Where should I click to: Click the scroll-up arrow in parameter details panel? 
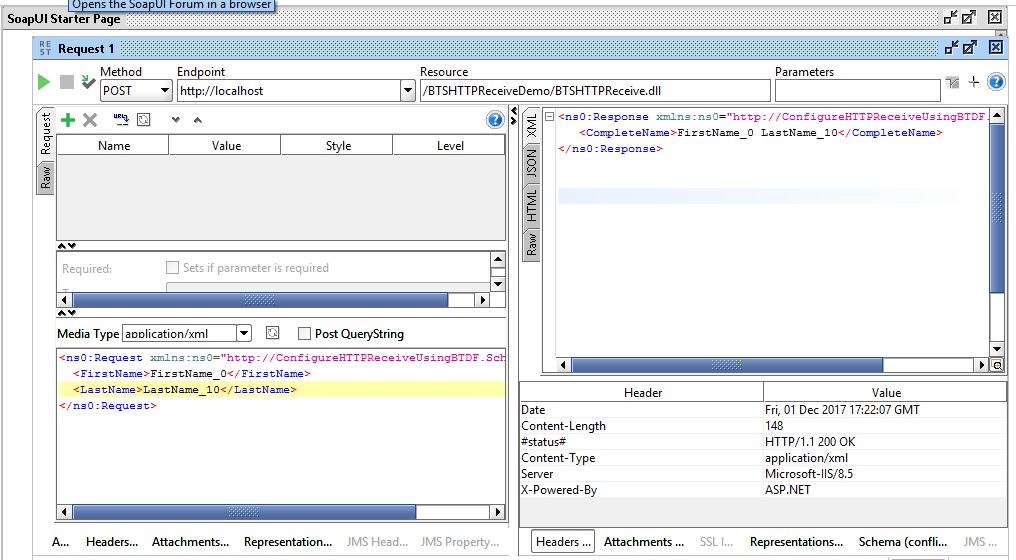[498, 260]
